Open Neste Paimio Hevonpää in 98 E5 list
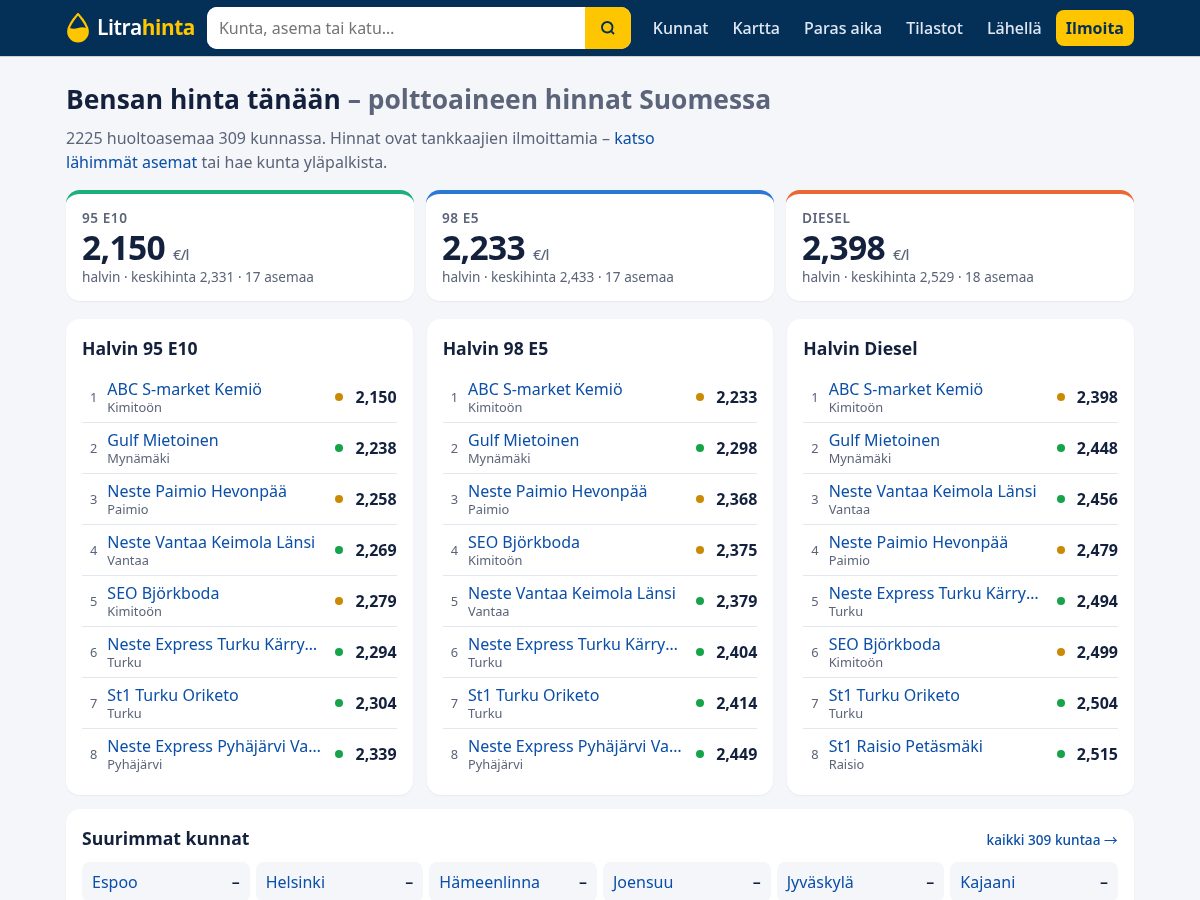Viewport: 1200px width, 900px height. click(x=557, y=491)
